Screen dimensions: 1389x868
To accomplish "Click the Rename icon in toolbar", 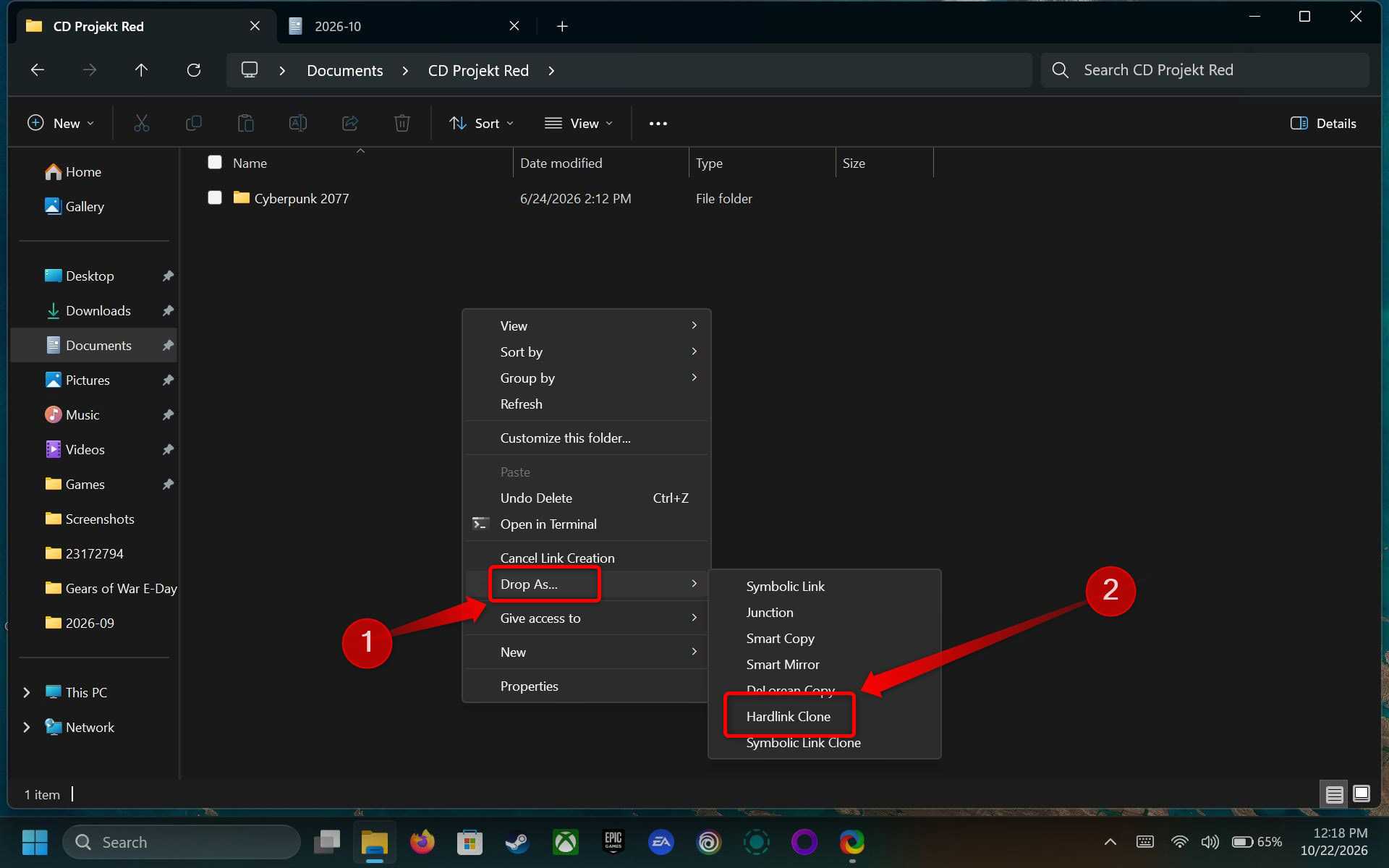I will pyautogui.click(x=297, y=124).
